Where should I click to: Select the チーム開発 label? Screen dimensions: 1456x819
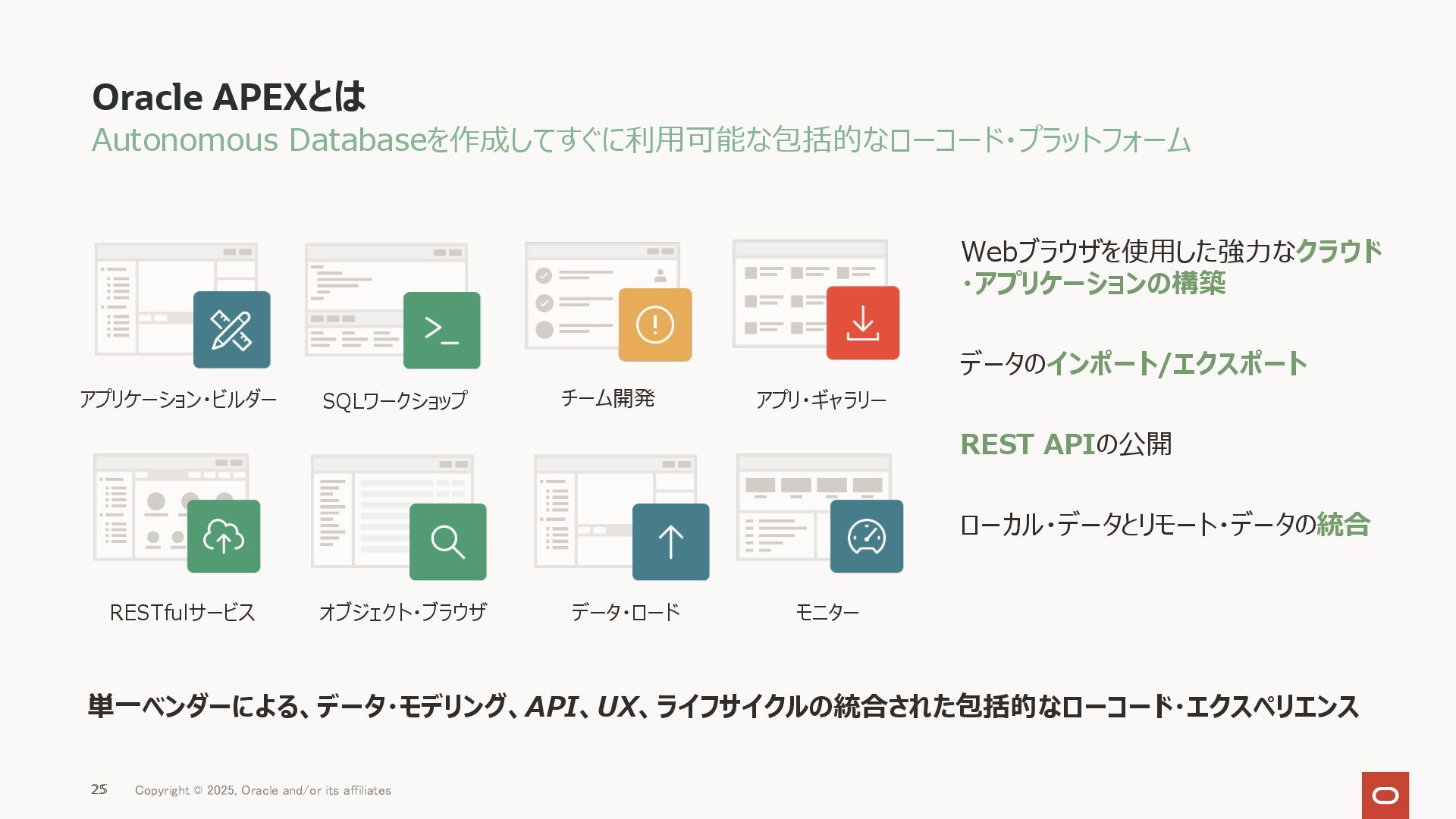tap(607, 398)
